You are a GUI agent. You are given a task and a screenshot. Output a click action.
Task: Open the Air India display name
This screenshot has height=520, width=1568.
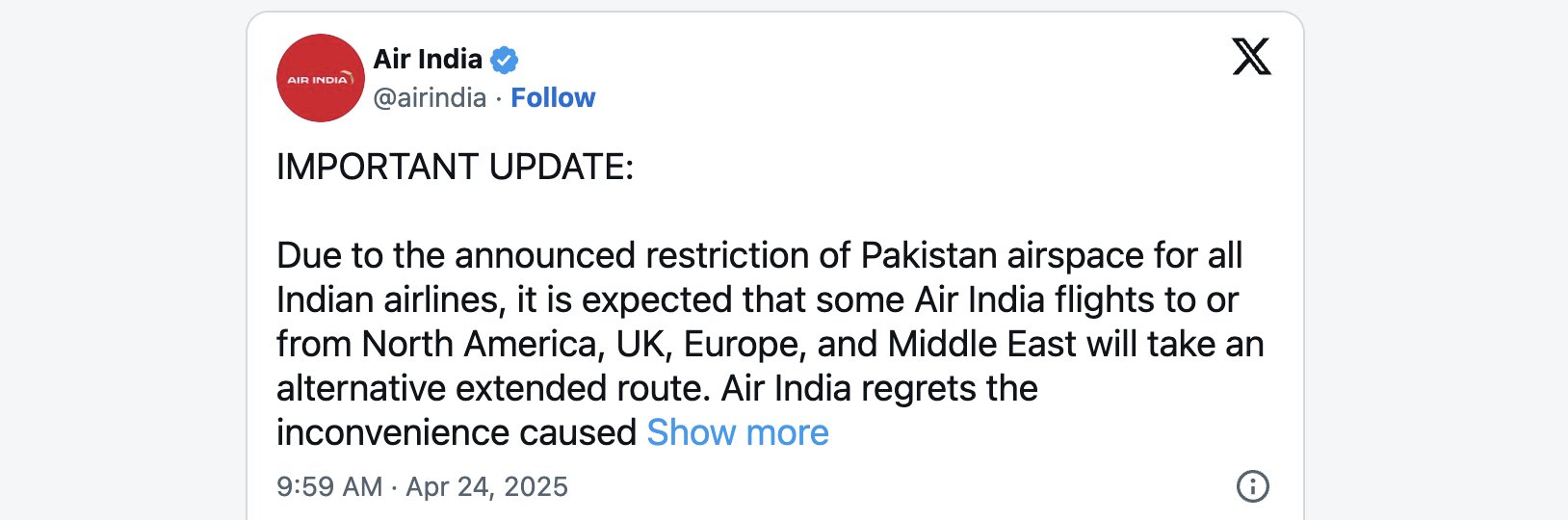pyautogui.click(x=428, y=59)
